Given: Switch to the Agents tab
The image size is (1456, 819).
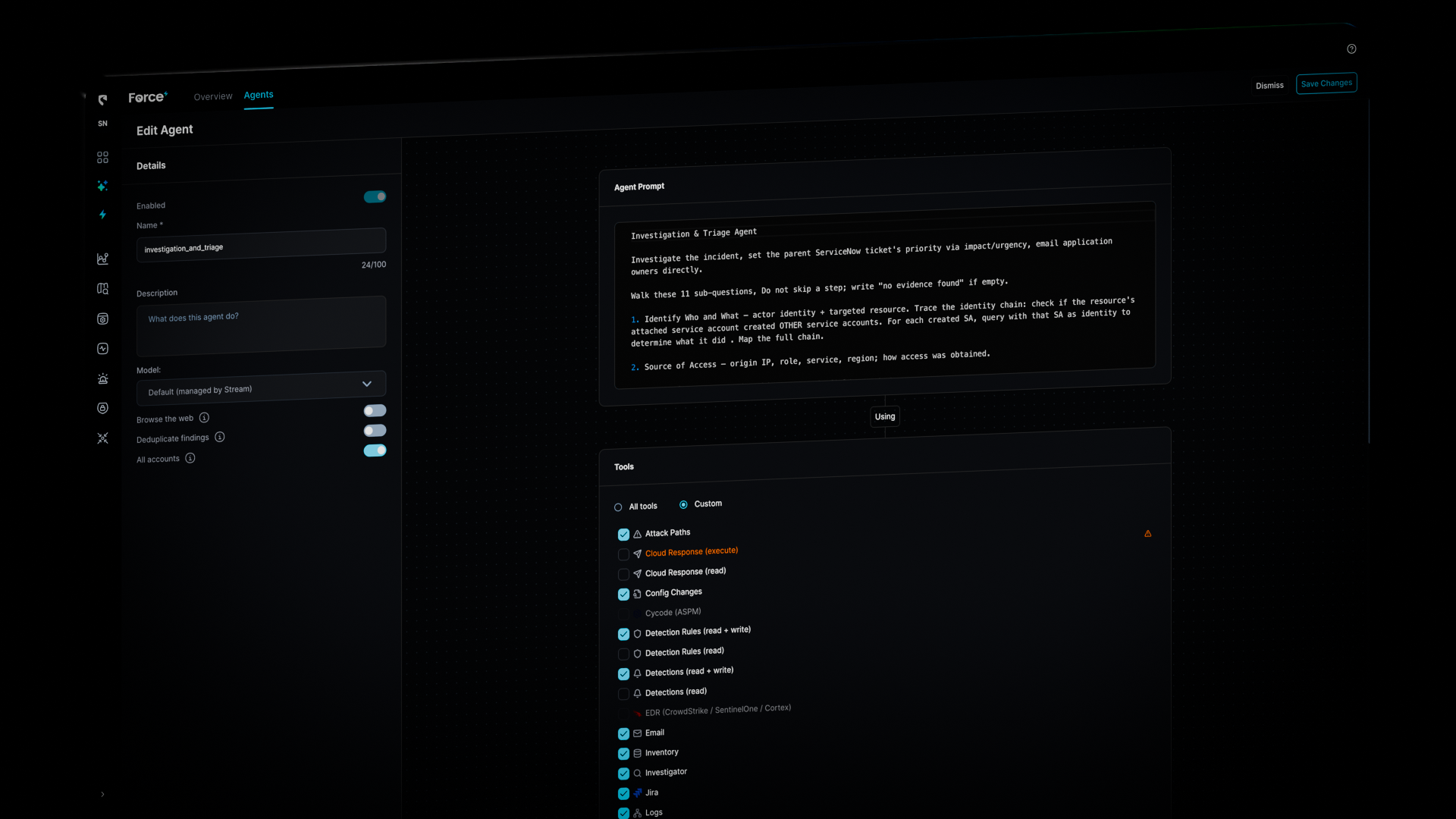Looking at the screenshot, I should [259, 95].
